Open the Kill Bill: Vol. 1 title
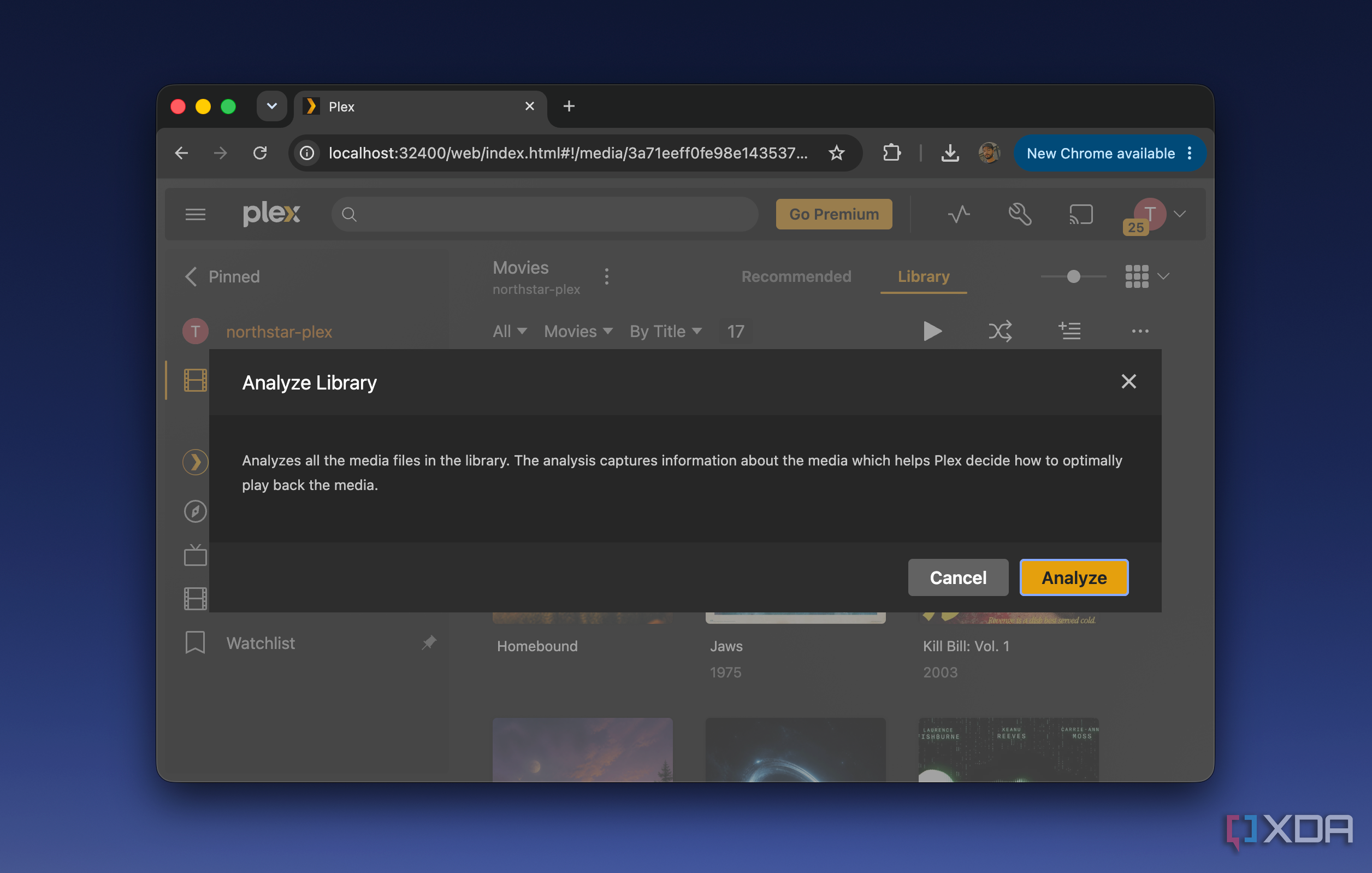The height and width of the screenshot is (873, 1372). [x=966, y=646]
